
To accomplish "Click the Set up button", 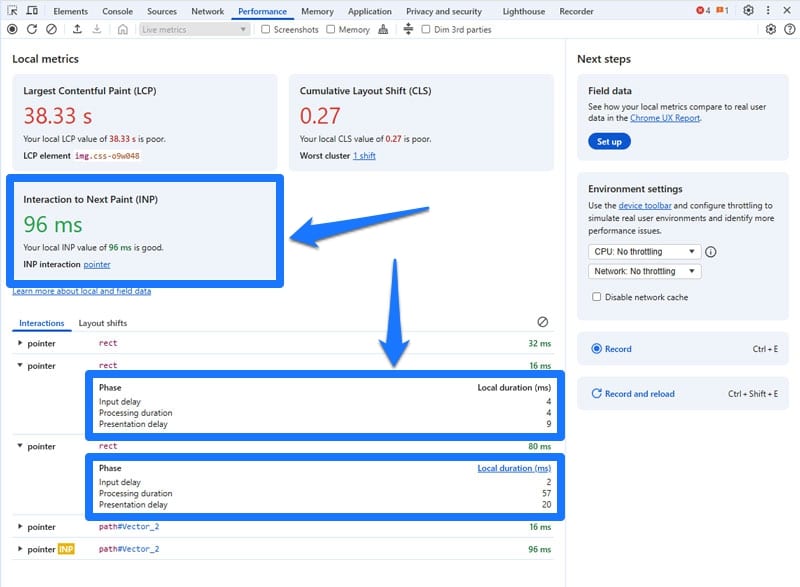I will coord(609,141).
